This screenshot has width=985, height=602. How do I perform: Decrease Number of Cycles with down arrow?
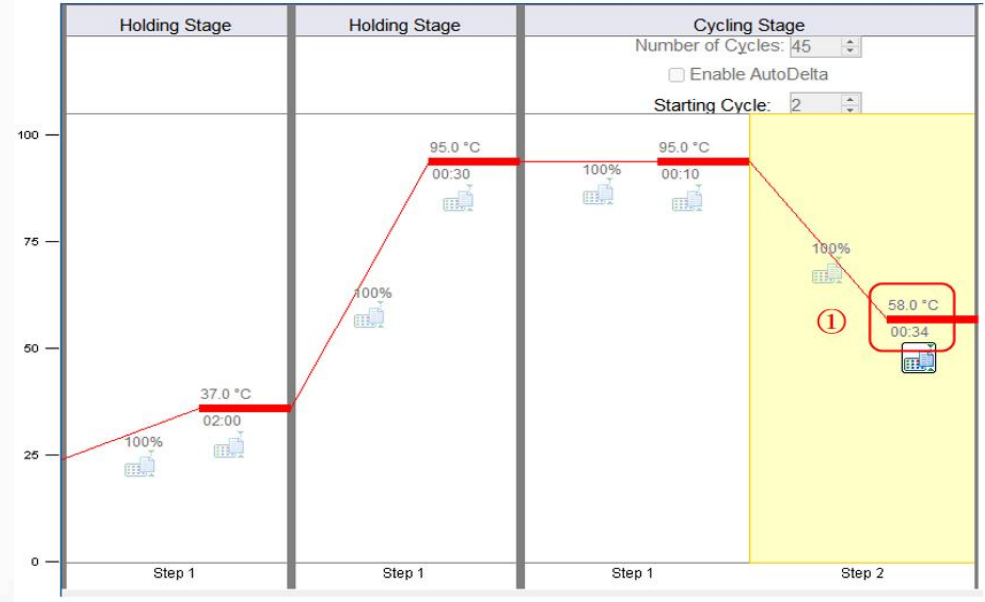click(x=851, y=51)
